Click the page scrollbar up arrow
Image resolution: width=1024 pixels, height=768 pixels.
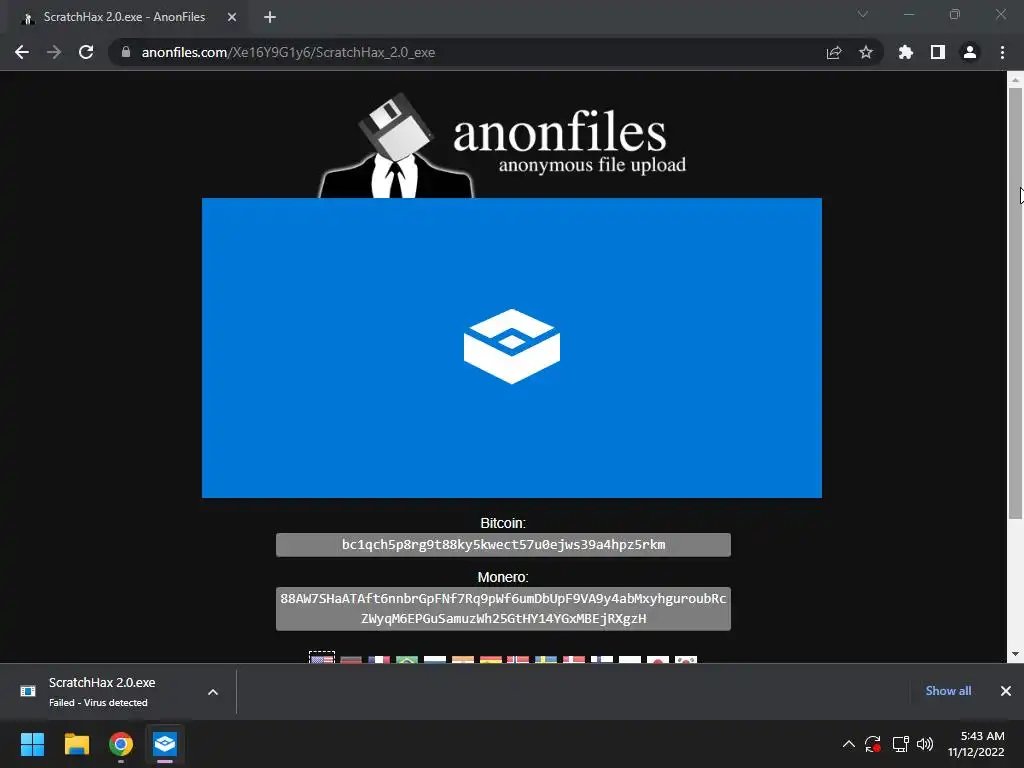point(1015,80)
